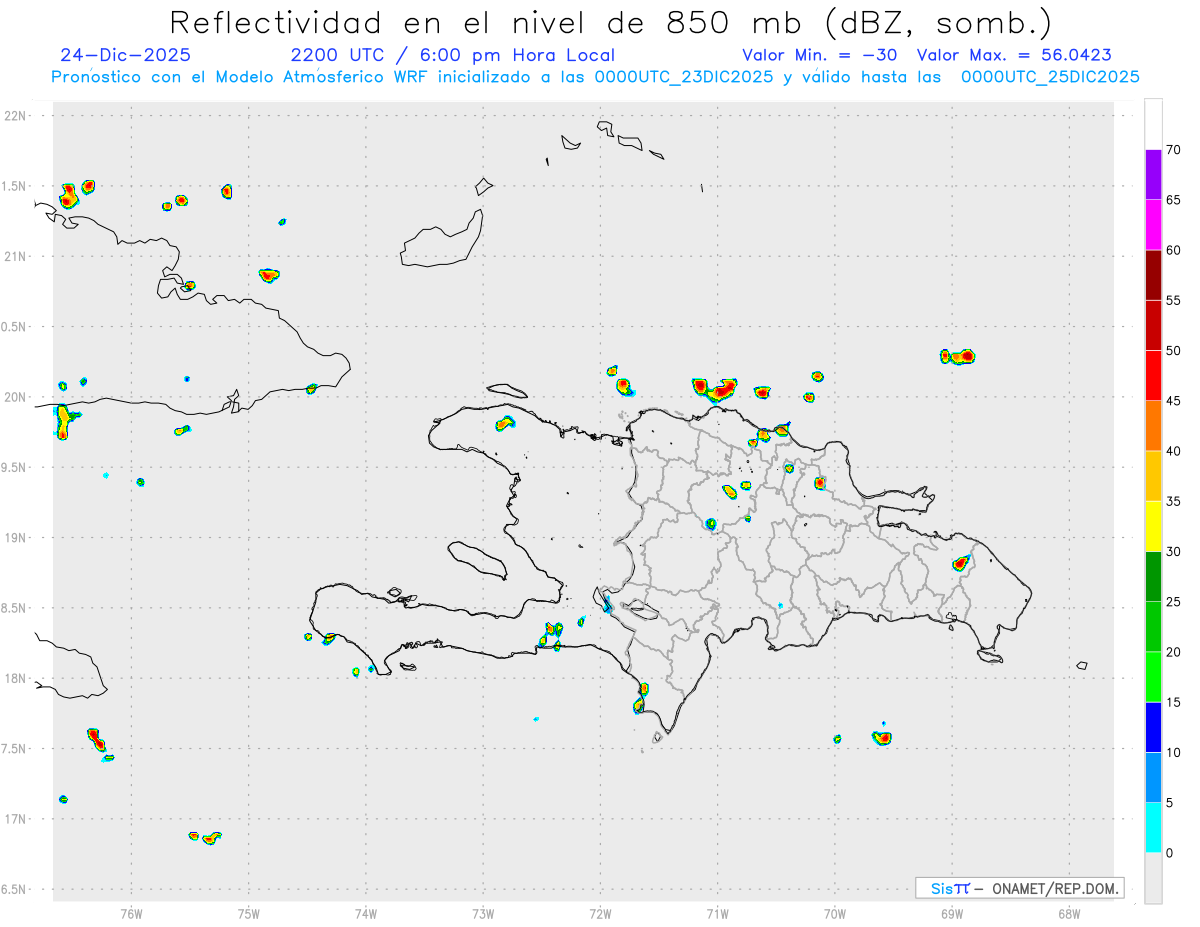
Task: Pick the dark blue 10-15 dBZ colorbar segment
Action: tap(1153, 727)
